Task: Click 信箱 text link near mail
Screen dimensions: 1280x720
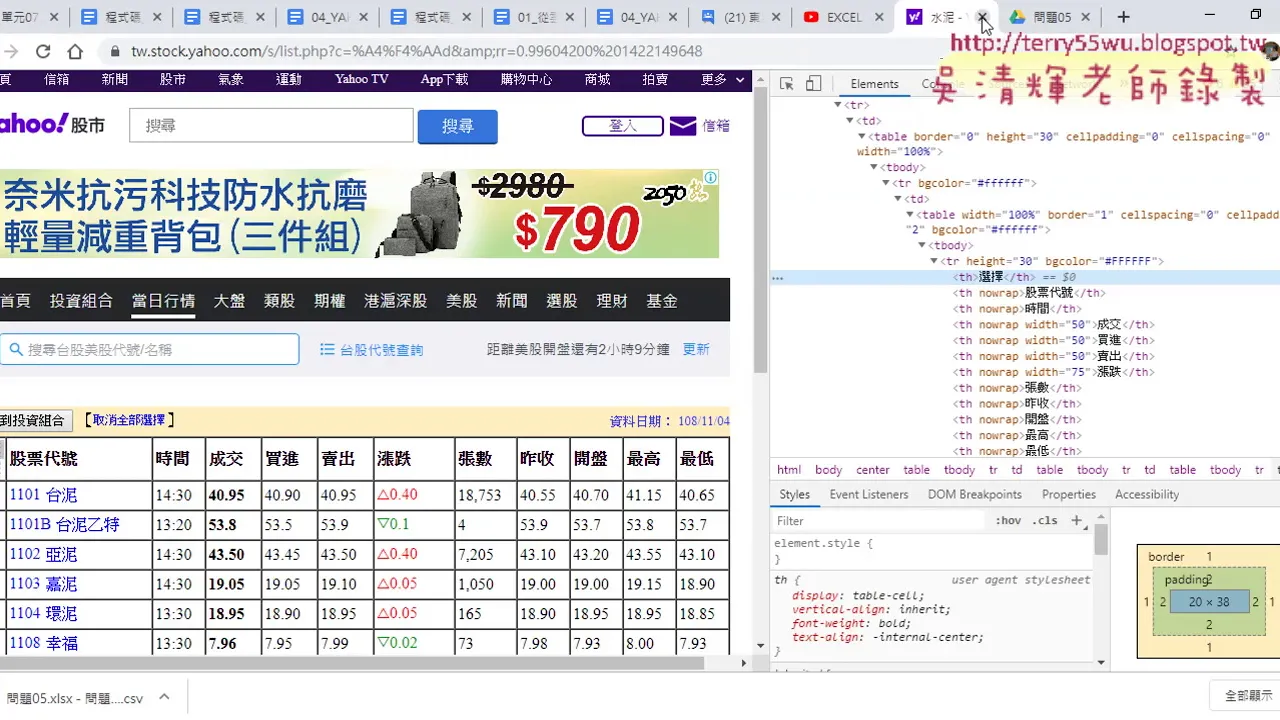Action: click(x=716, y=126)
